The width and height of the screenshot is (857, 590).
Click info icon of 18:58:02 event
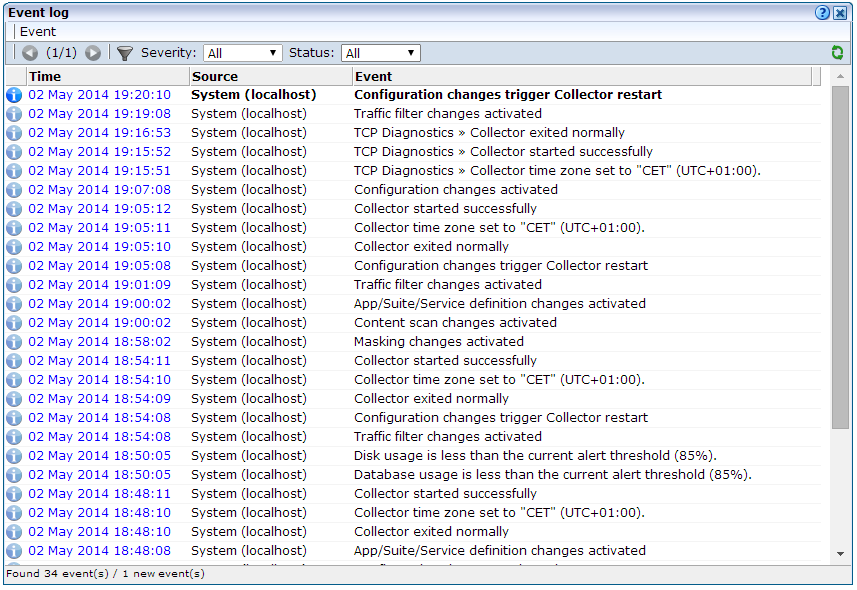coord(14,342)
